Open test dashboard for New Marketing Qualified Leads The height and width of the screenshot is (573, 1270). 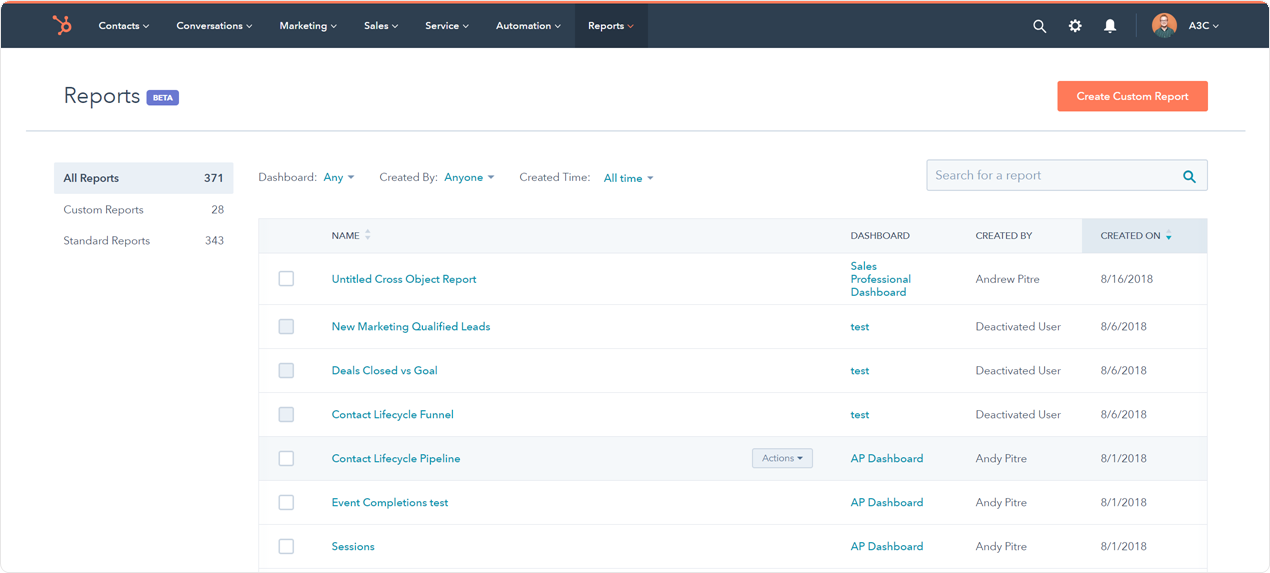click(x=860, y=327)
